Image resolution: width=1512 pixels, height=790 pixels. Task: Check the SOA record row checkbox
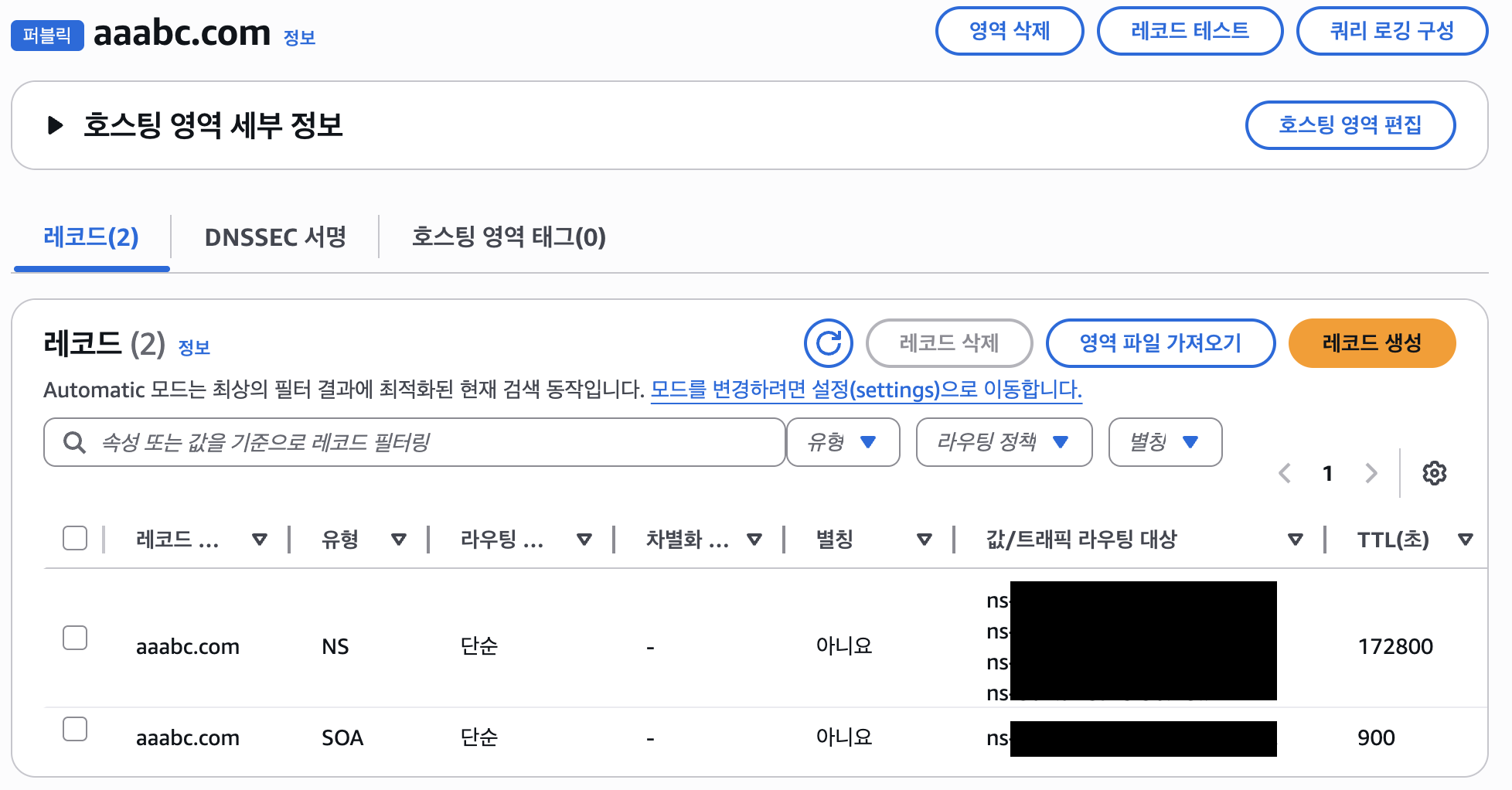(x=75, y=729)
